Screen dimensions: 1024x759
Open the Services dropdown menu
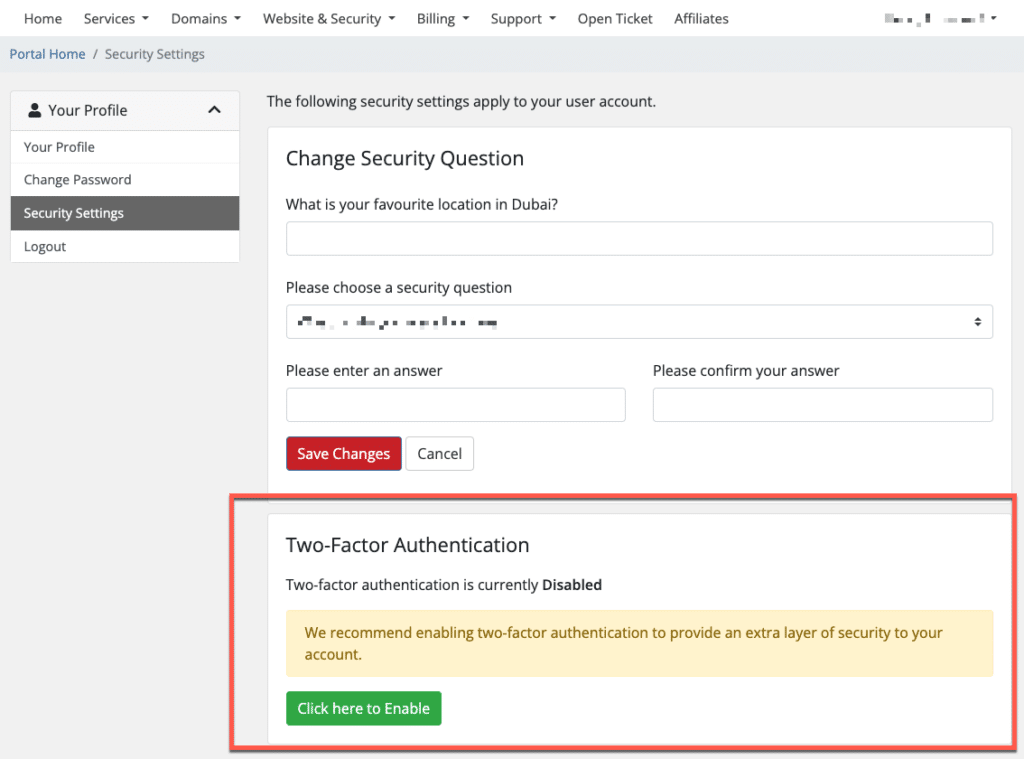click(x=116, y=18)
